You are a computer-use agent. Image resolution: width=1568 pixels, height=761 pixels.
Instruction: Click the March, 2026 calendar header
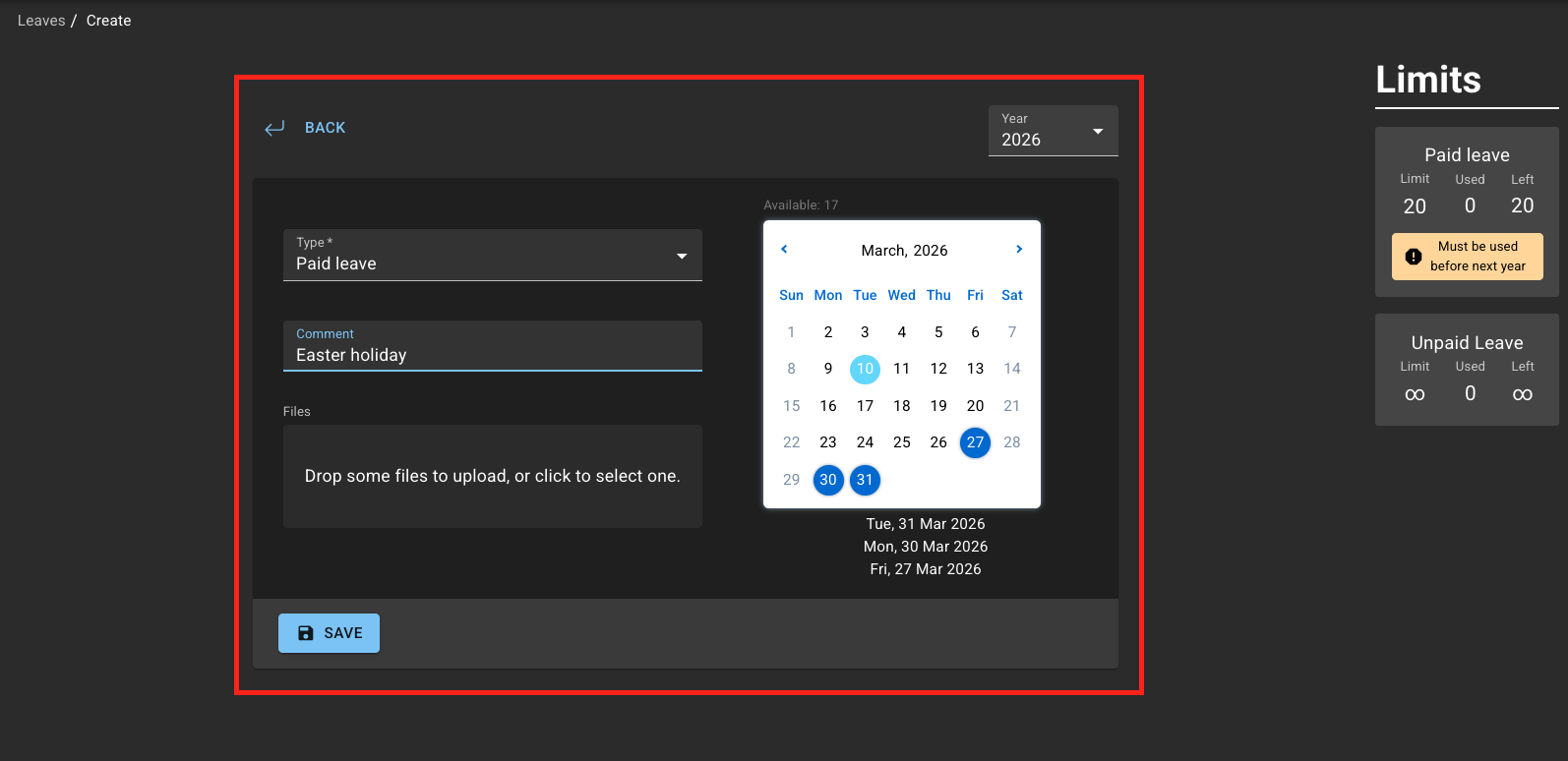click(x=904, y=251)
